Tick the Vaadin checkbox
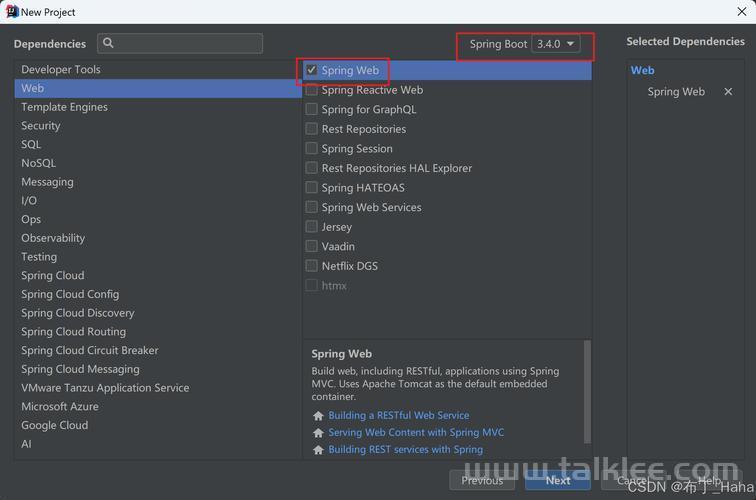Viewport: 756px width, 500px height. [311, 246]
